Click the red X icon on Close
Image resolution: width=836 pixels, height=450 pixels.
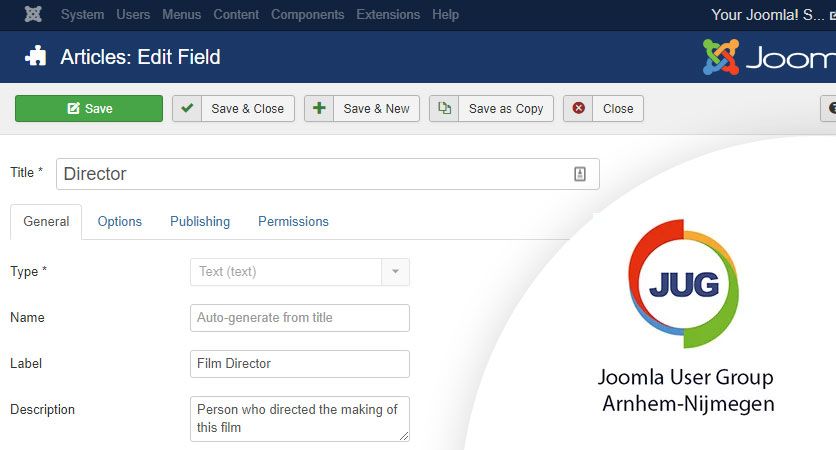coord(578,108)
